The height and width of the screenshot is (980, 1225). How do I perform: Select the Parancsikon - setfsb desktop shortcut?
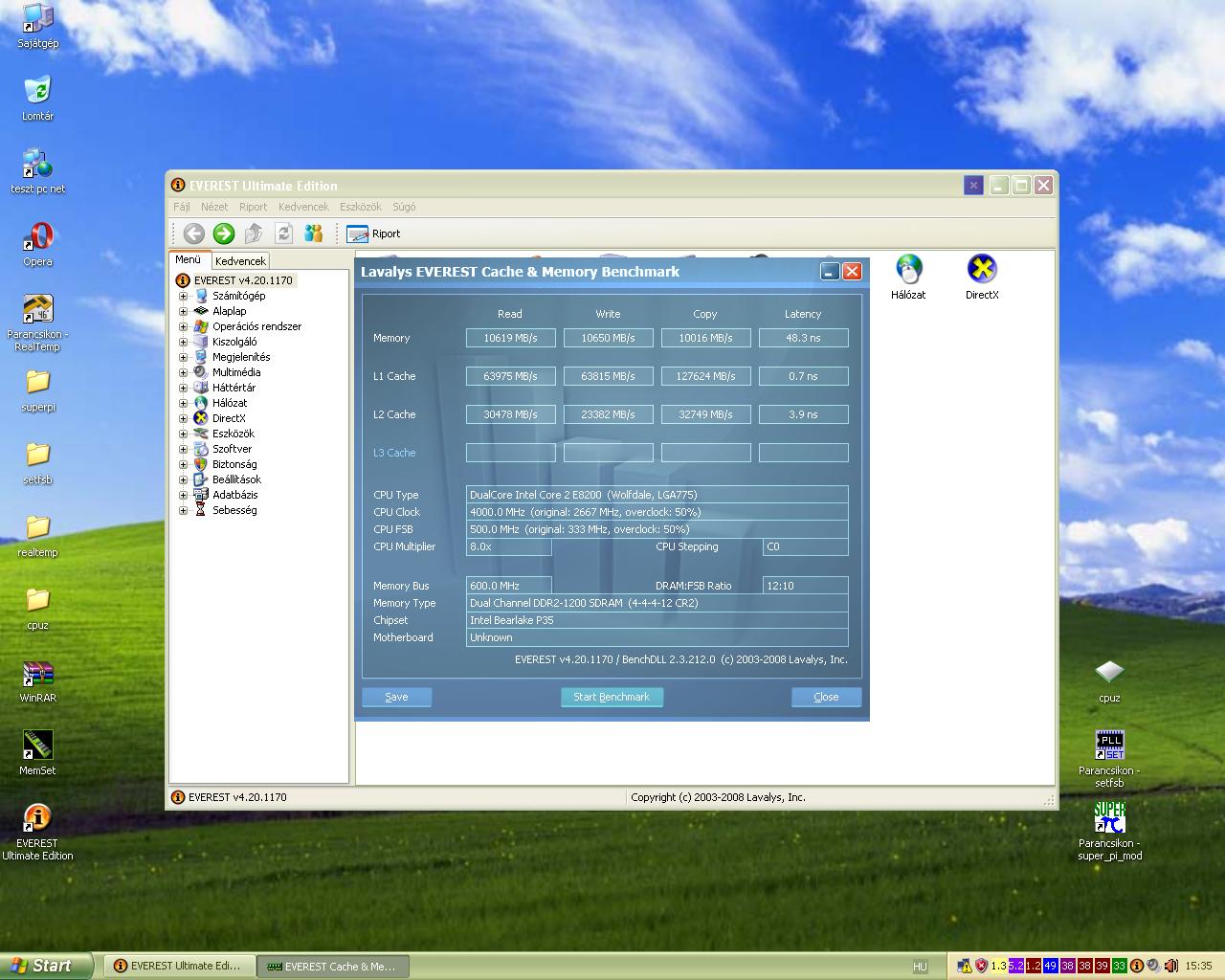point(1109,759)
